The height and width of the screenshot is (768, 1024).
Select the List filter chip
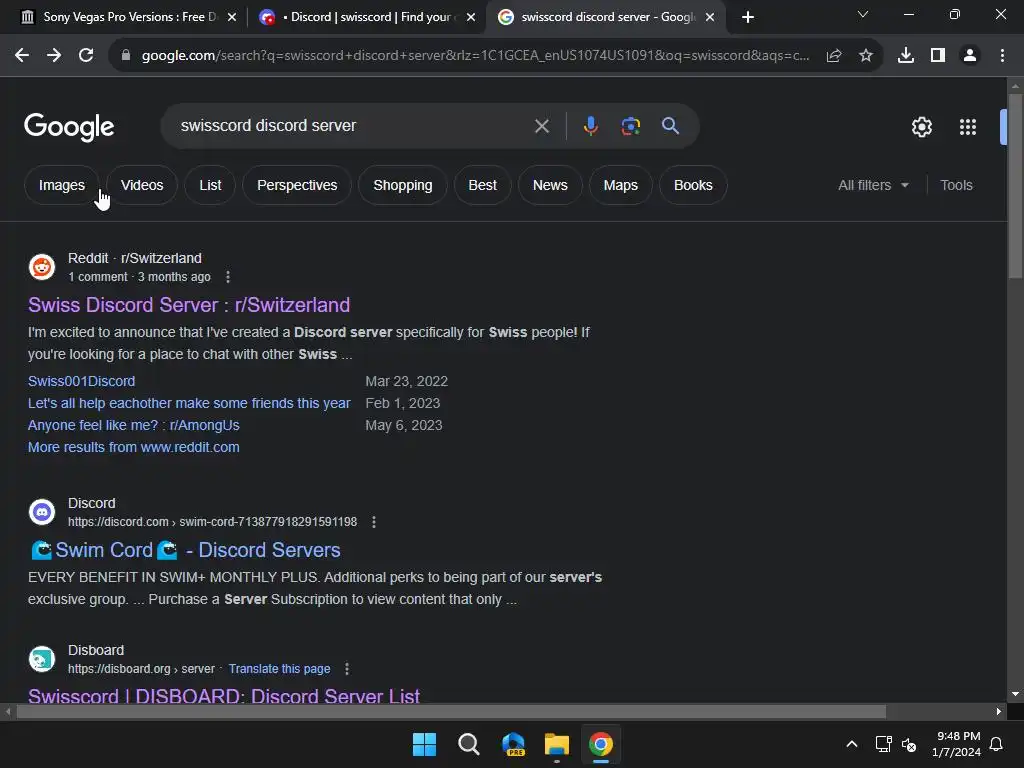coord(210,185)
